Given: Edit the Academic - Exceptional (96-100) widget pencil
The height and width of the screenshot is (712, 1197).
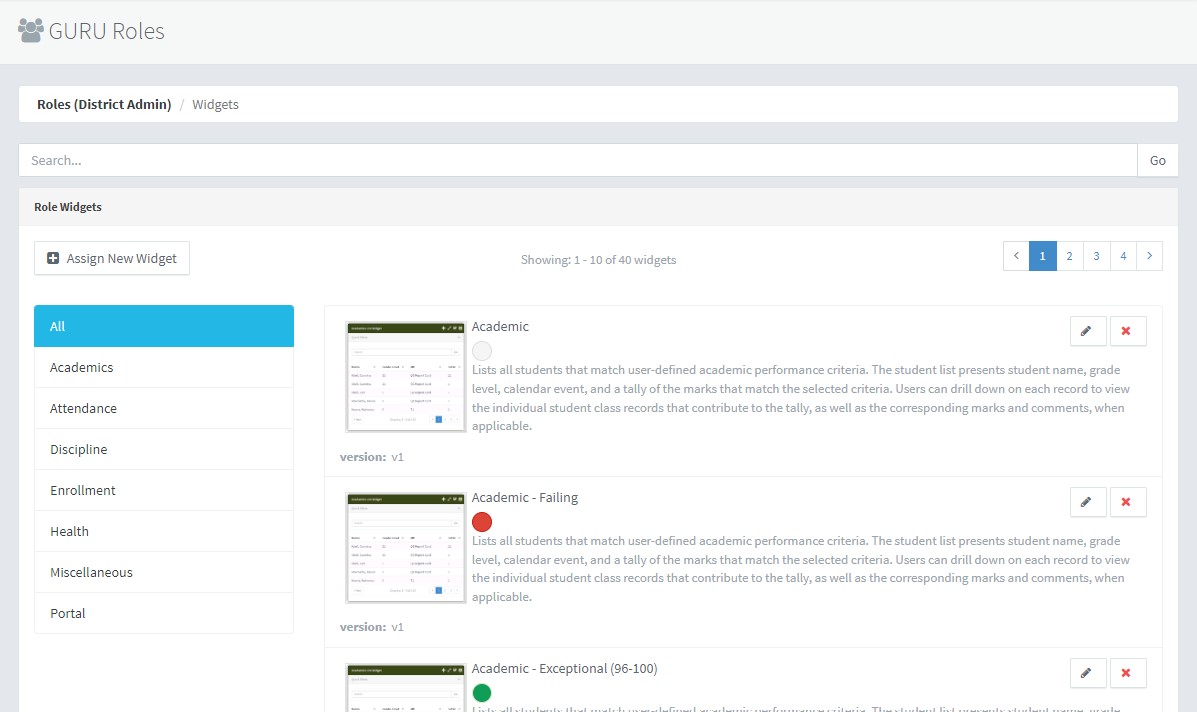Looking at the screenshot, I should click(1088, 673).
